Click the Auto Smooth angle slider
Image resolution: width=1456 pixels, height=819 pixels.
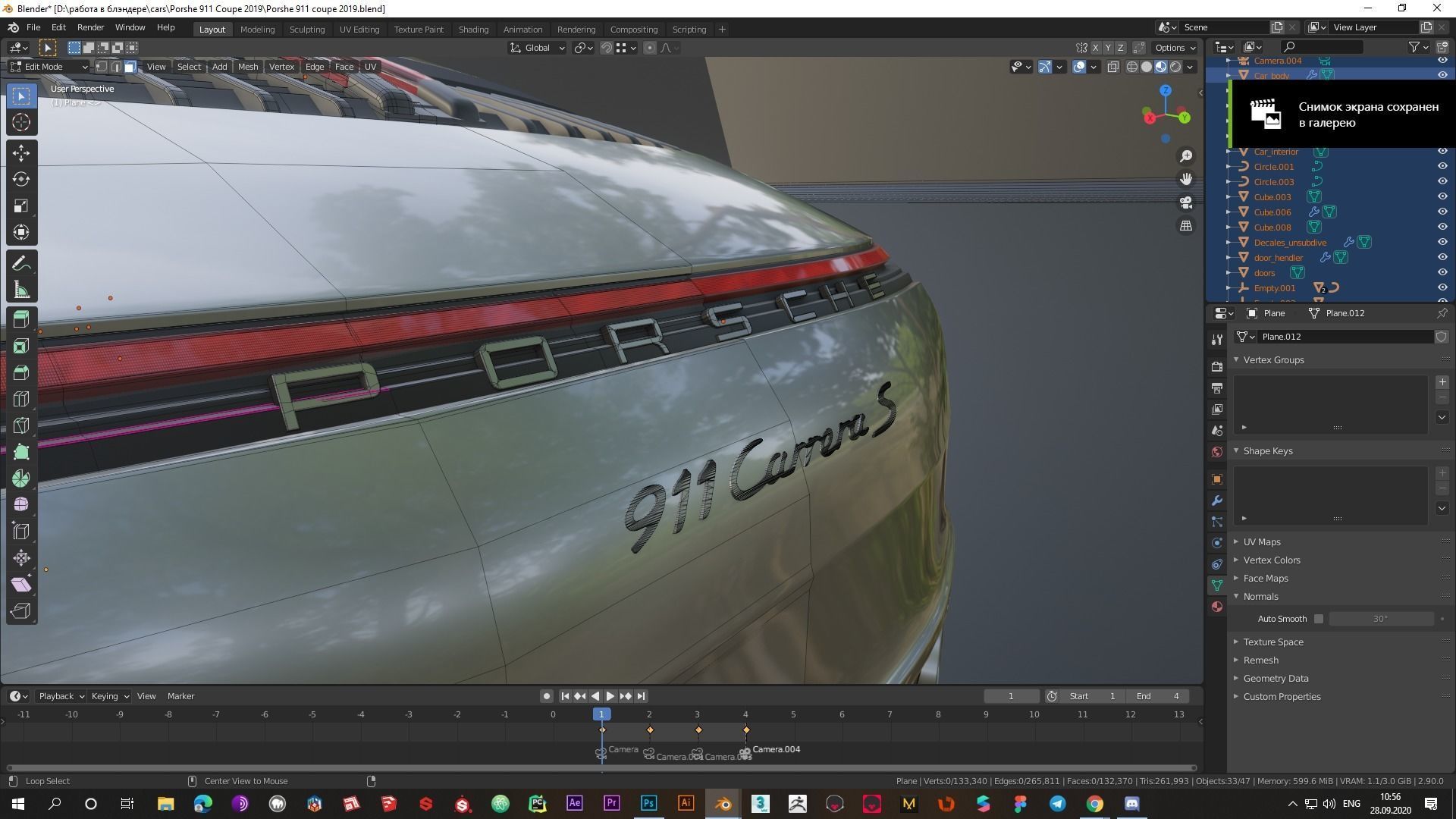pyautogui.click(x=1381, y=619)
